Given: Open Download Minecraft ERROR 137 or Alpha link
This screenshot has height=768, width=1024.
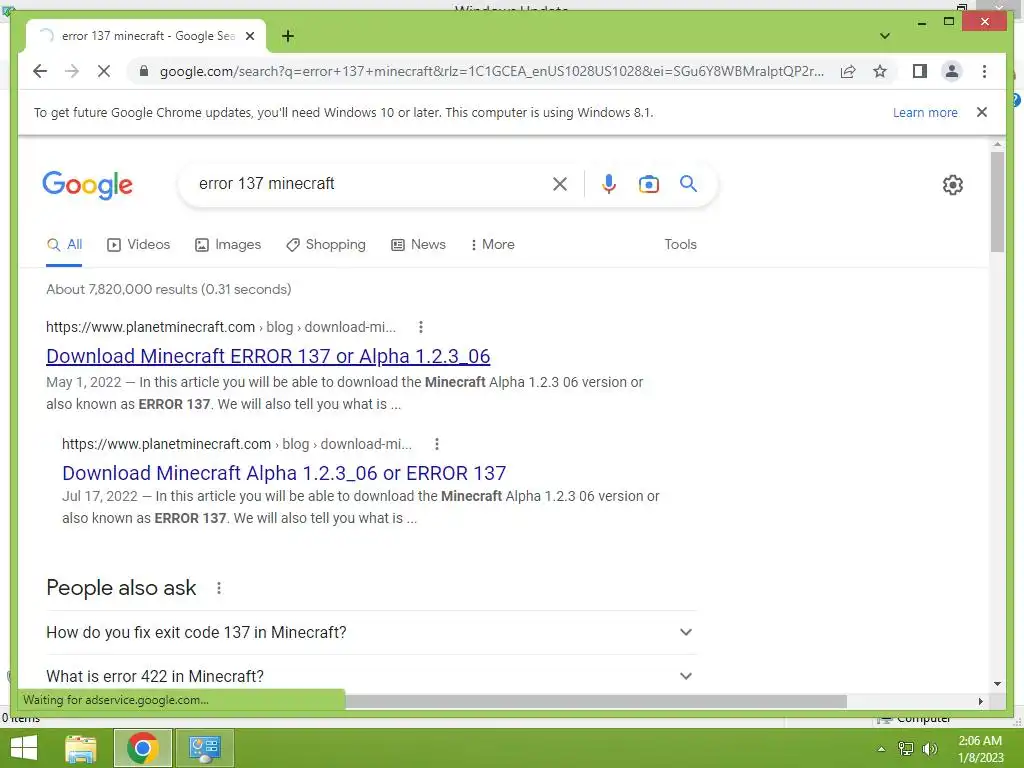Looking at the screenshot, I should coord(268,356).
